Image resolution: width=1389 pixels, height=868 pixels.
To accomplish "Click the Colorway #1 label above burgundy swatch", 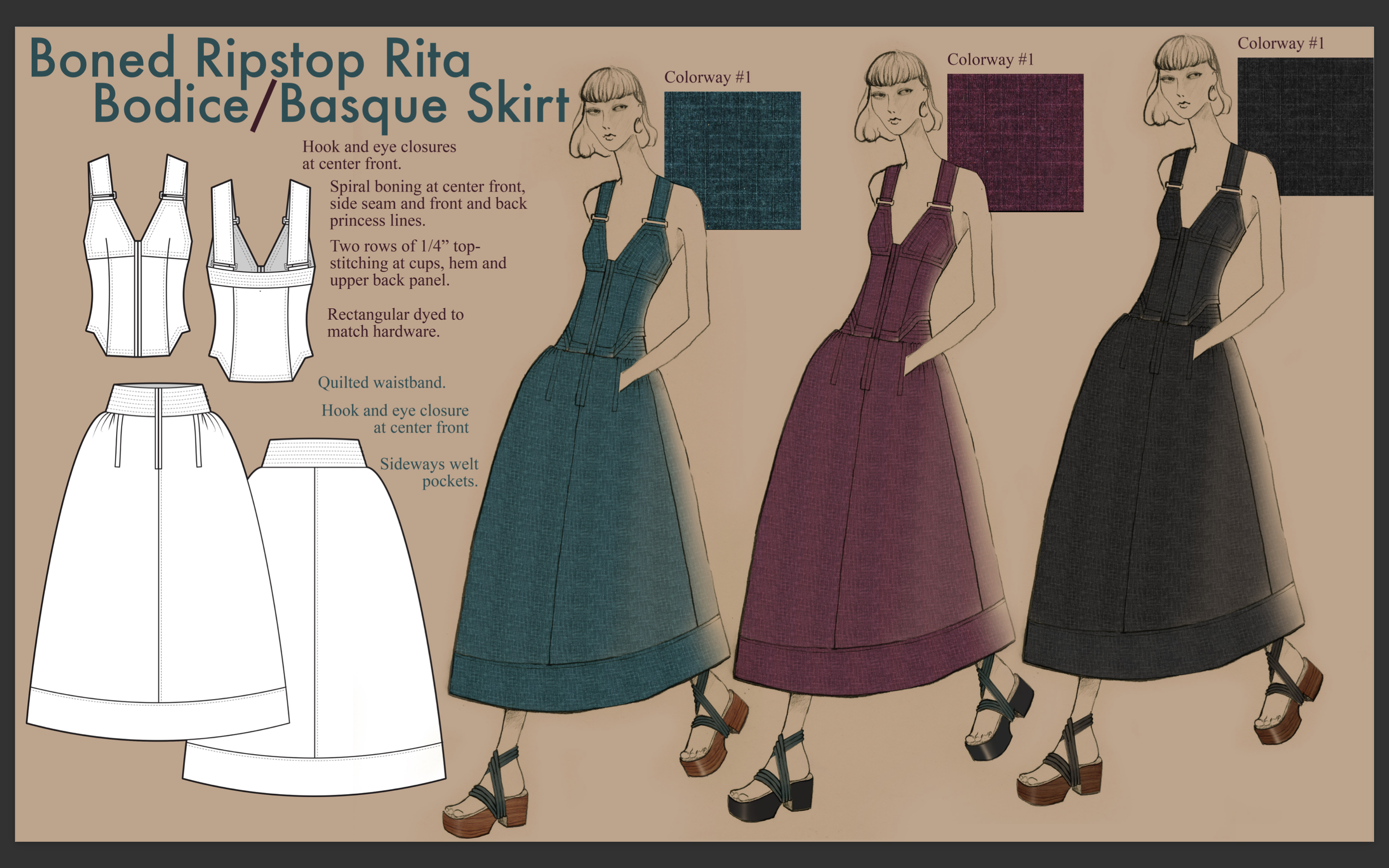I will 990,60.
